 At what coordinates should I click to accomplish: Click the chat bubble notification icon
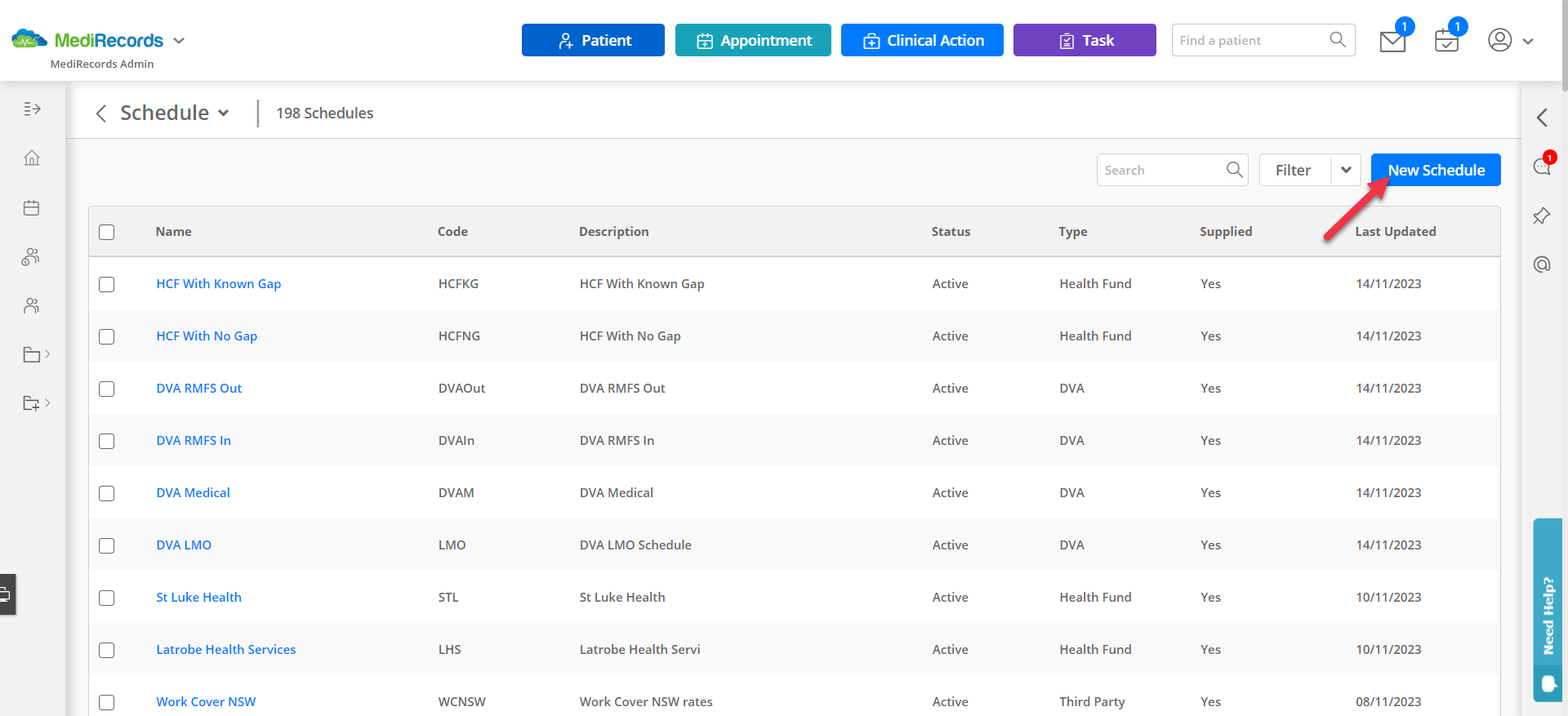coord(1542,167)
